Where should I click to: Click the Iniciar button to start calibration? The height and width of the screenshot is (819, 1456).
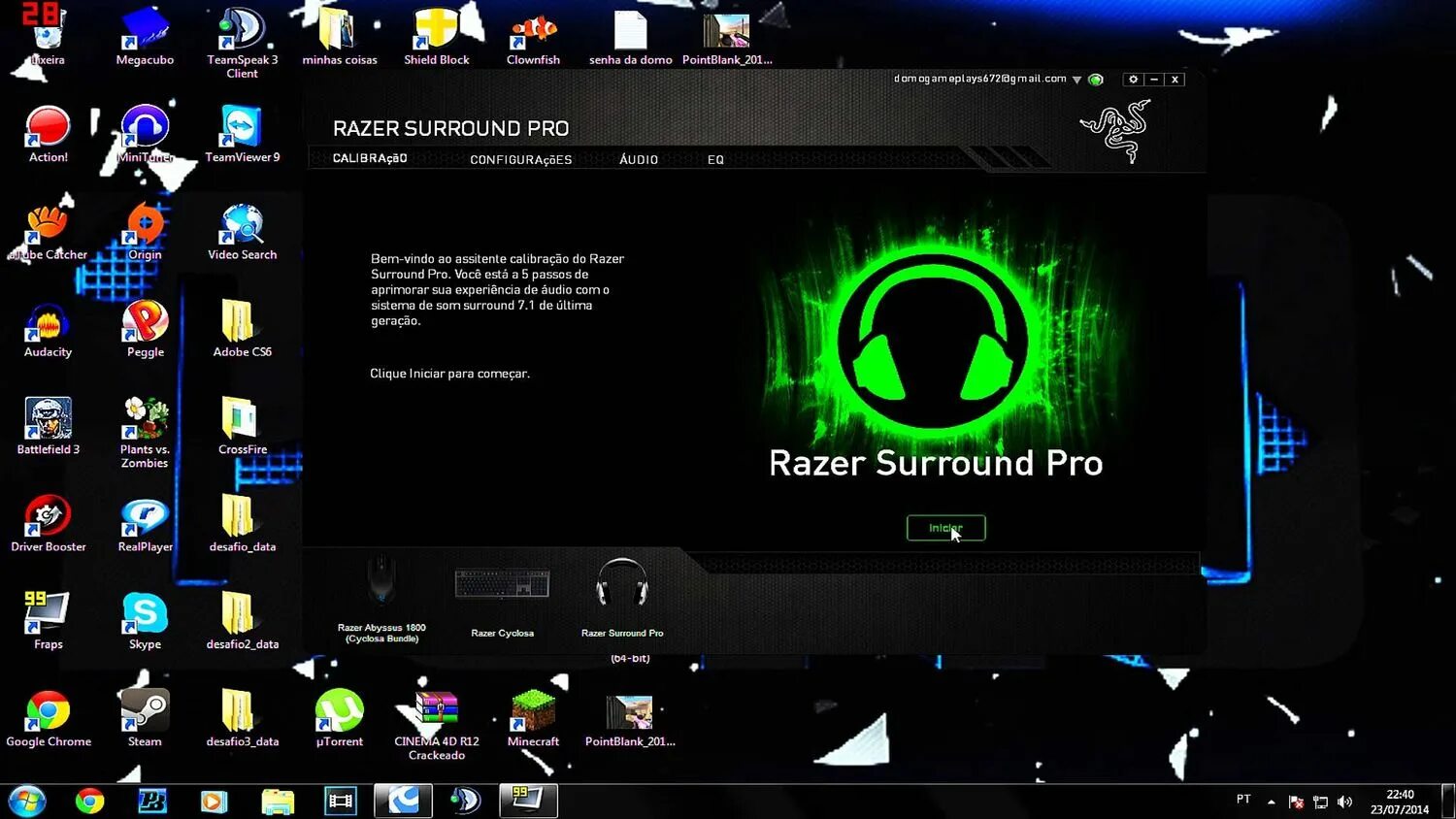[x=945, y=528]
